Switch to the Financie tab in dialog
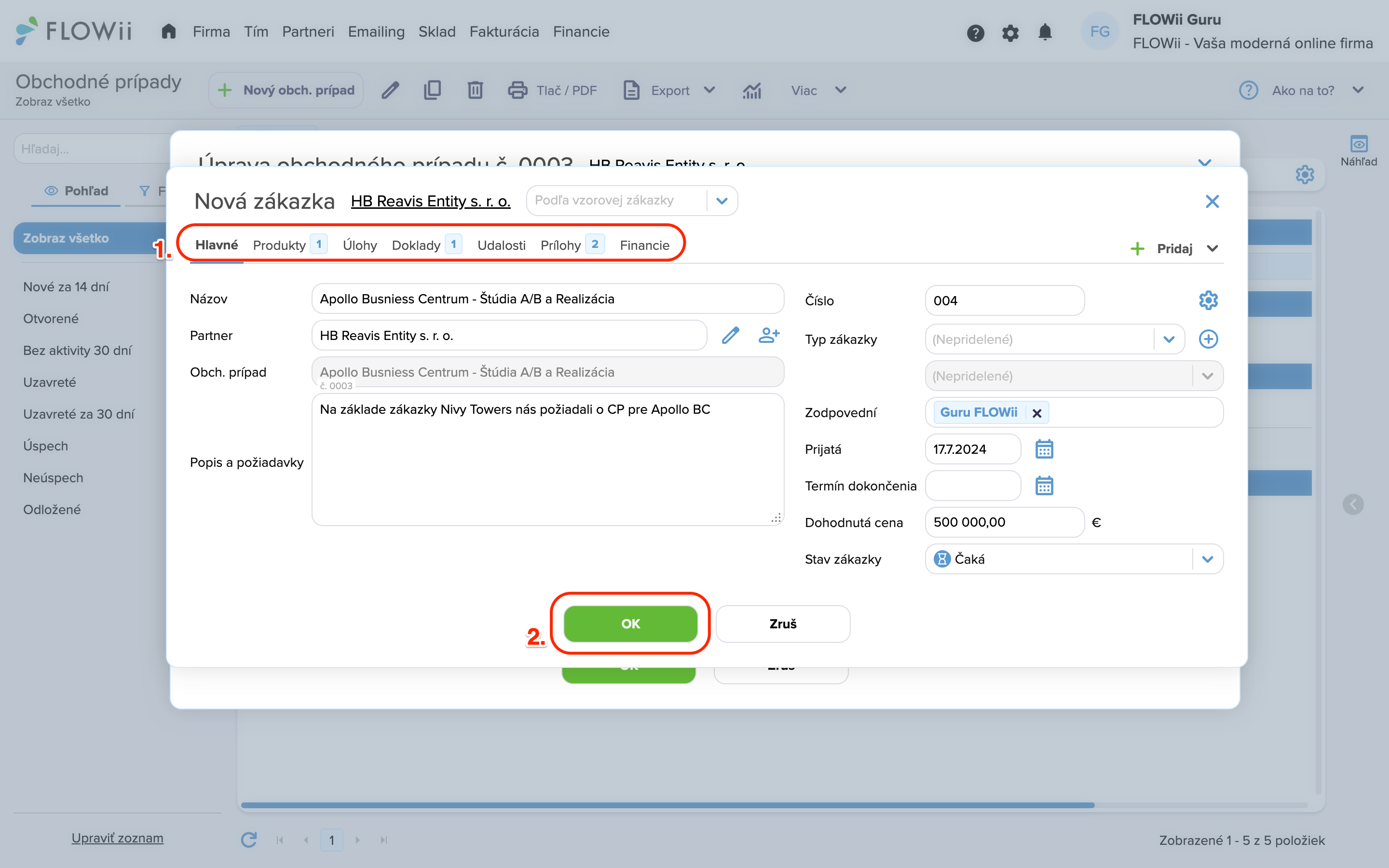The height and width of the screenshot is (868, 1389). [x=644, y=245]
